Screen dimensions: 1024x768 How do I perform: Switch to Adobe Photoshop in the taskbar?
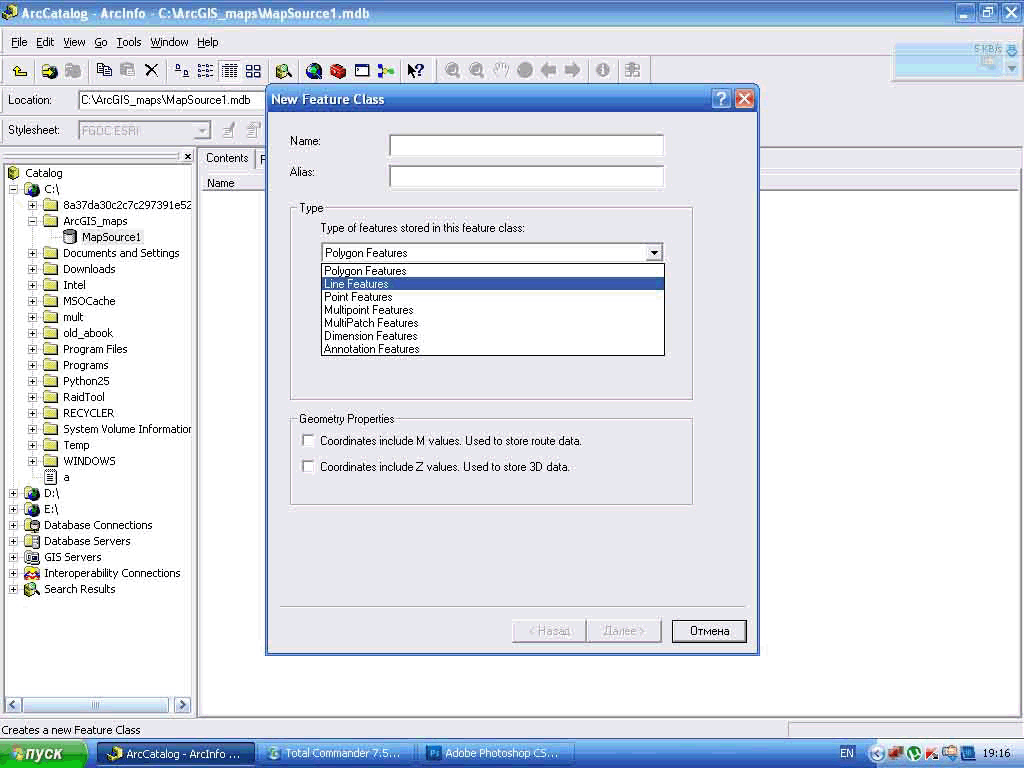click(x=496, y=754)
